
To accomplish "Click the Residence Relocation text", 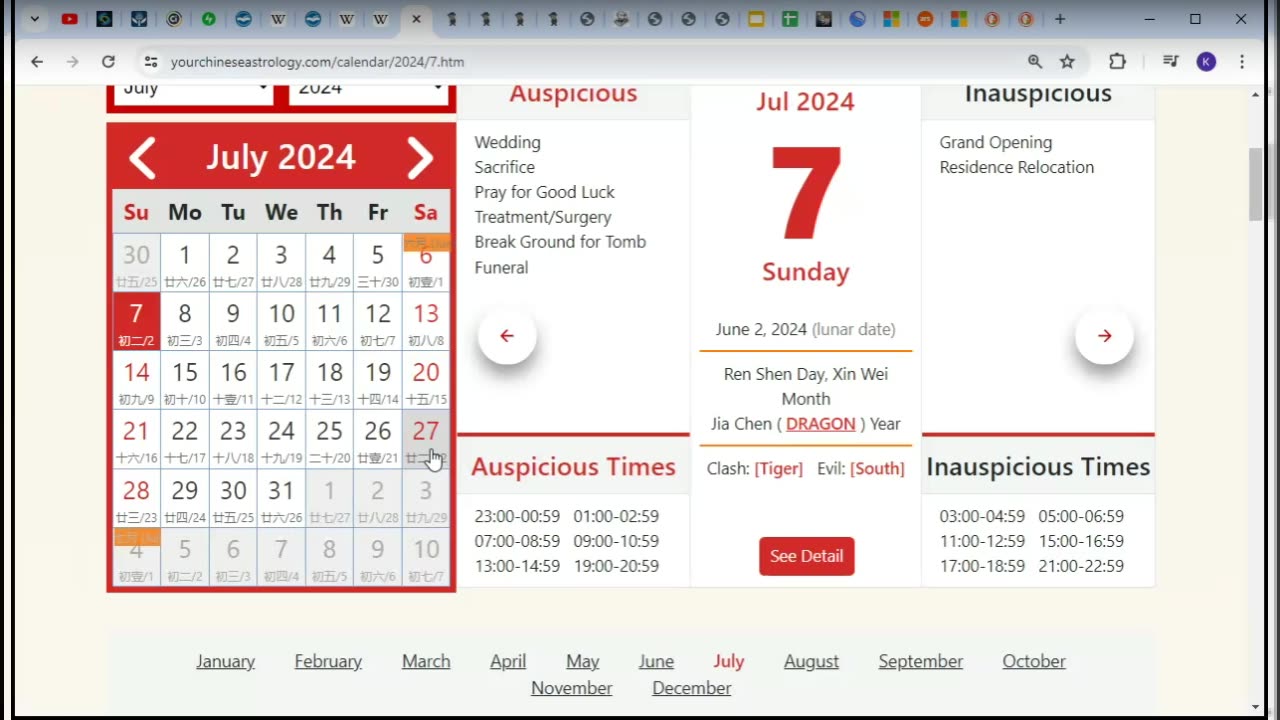I will pos(1017,167).
